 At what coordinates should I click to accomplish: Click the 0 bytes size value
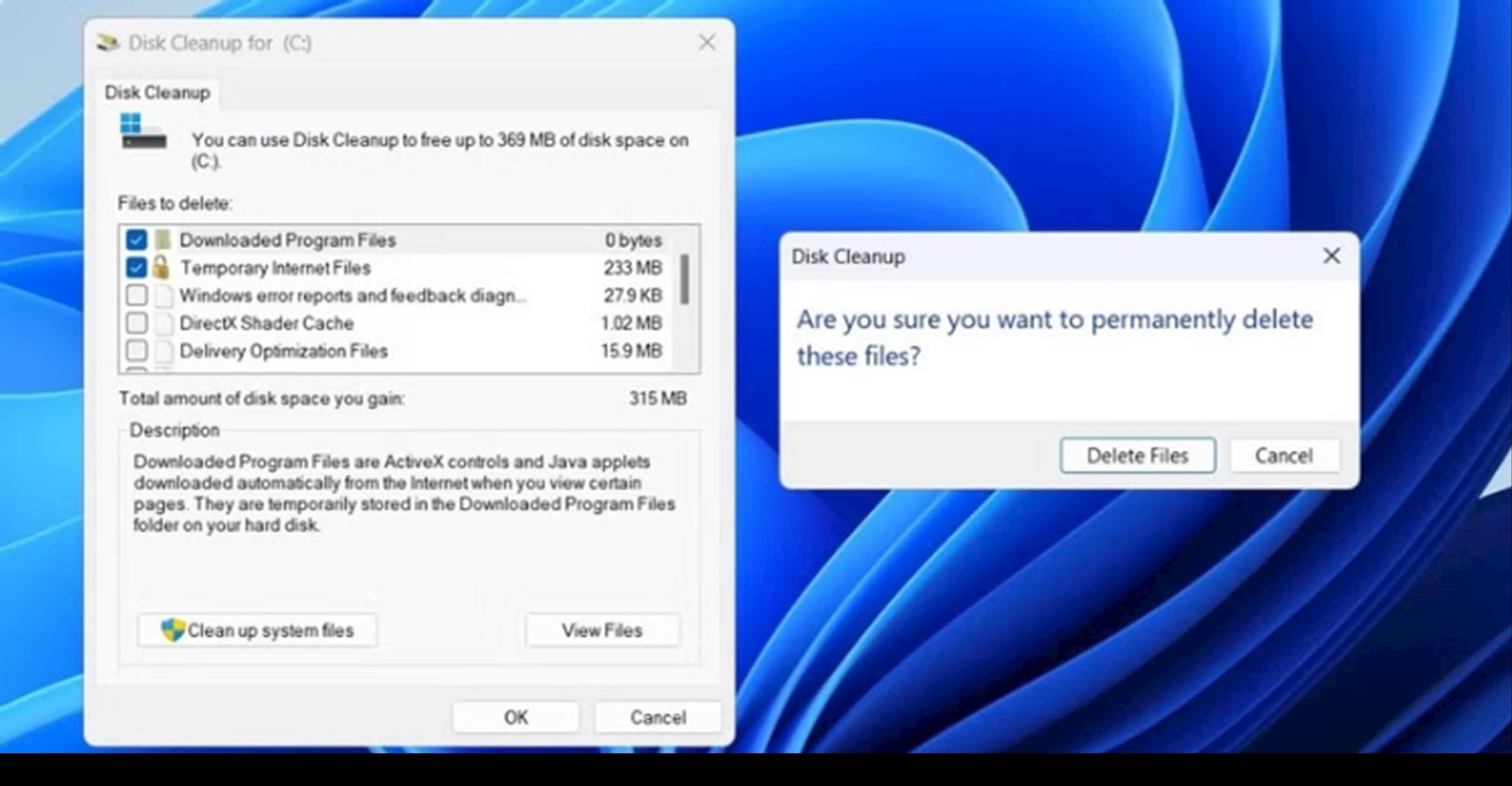[633, 241]
